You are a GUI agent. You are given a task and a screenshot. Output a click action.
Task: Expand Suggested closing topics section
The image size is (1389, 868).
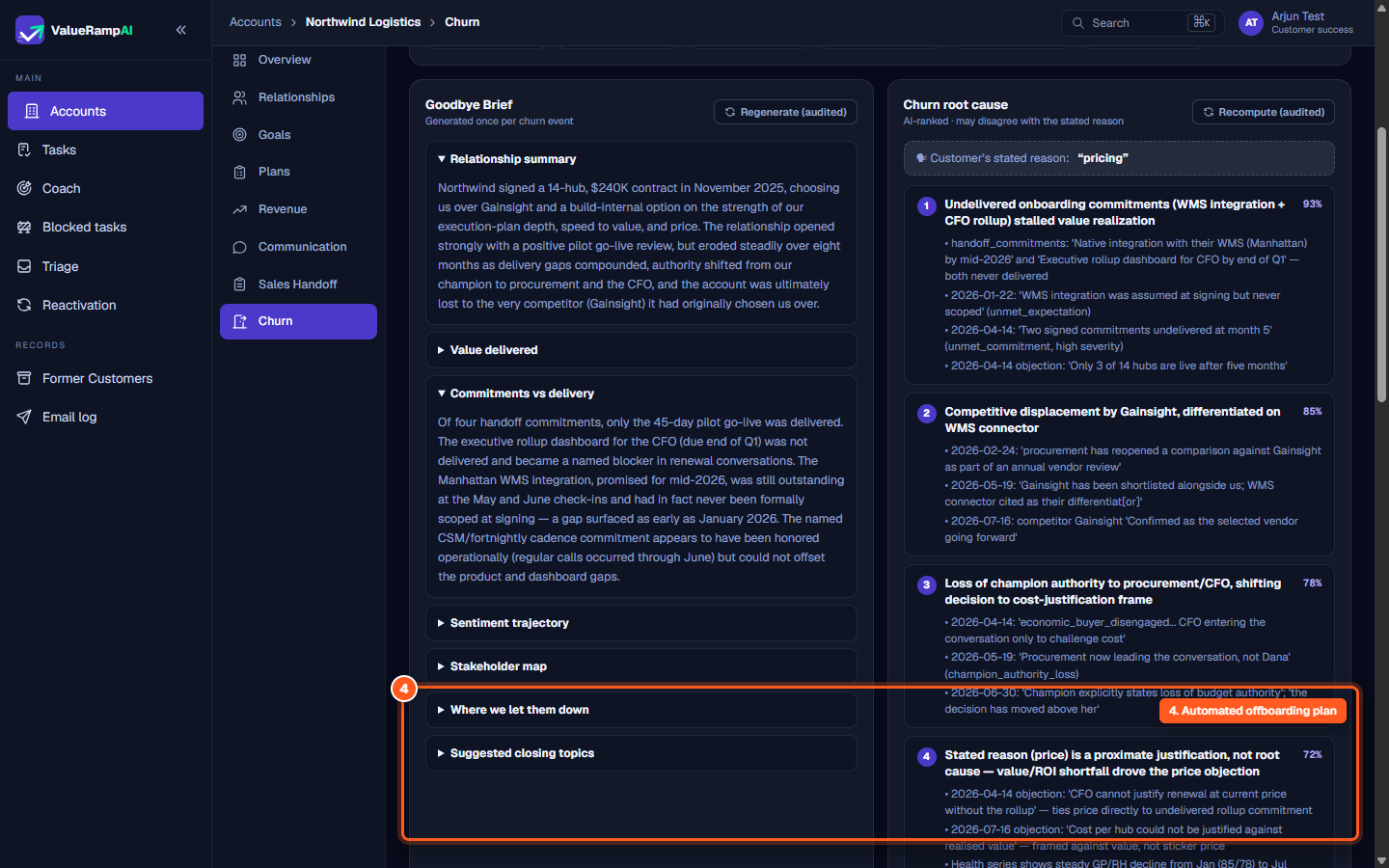tap(641, 753)
